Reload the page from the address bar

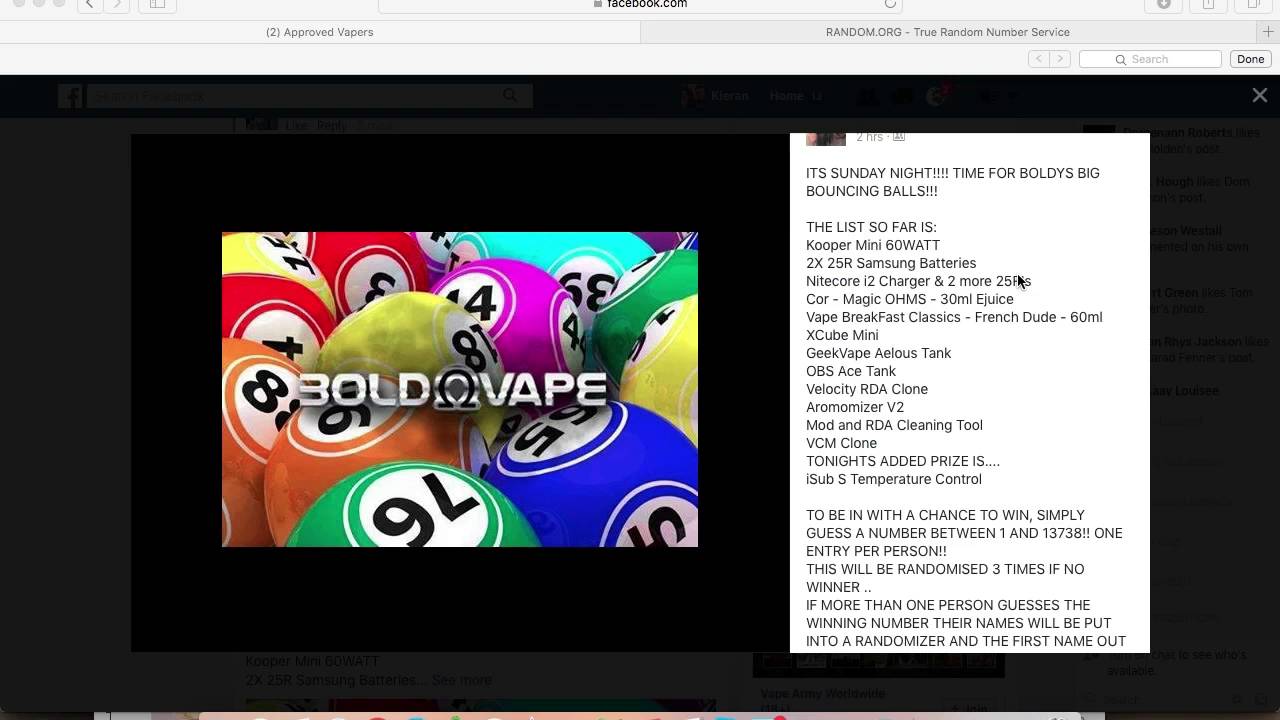click(x=890, y=4)
